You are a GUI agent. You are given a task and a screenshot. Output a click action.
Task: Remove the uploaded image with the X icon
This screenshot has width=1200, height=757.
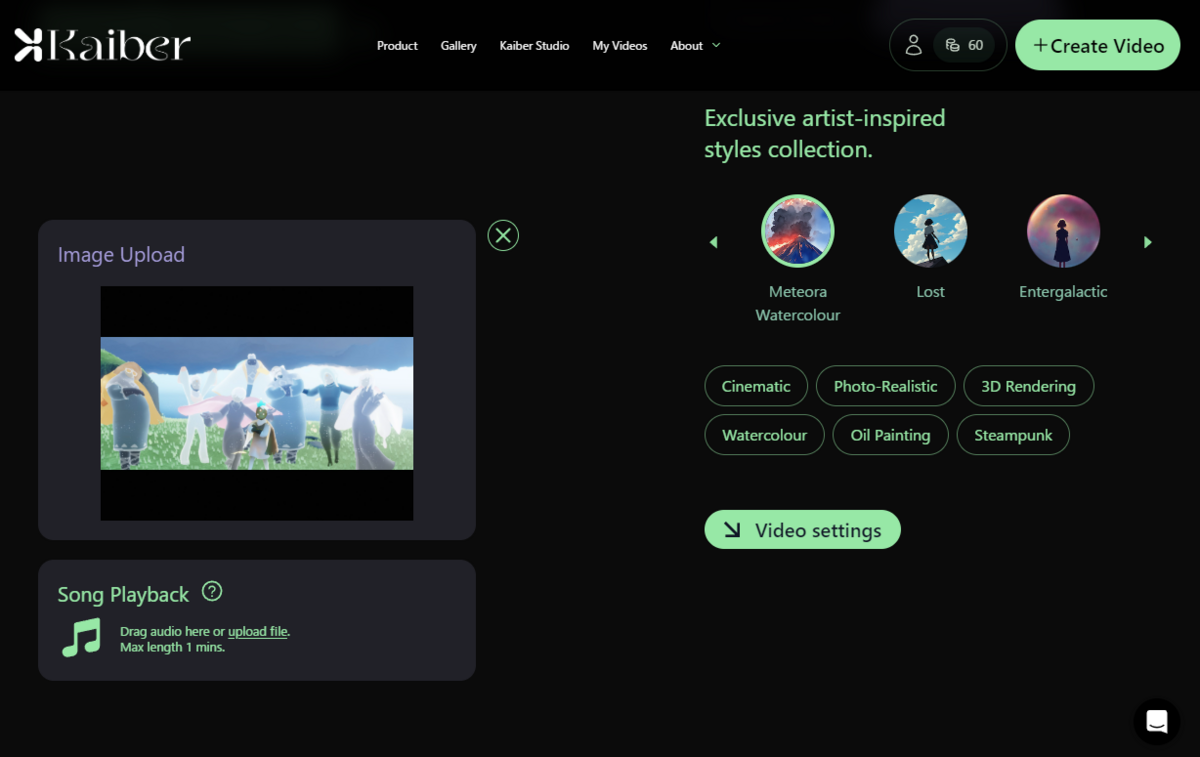[x=503, y=235]
